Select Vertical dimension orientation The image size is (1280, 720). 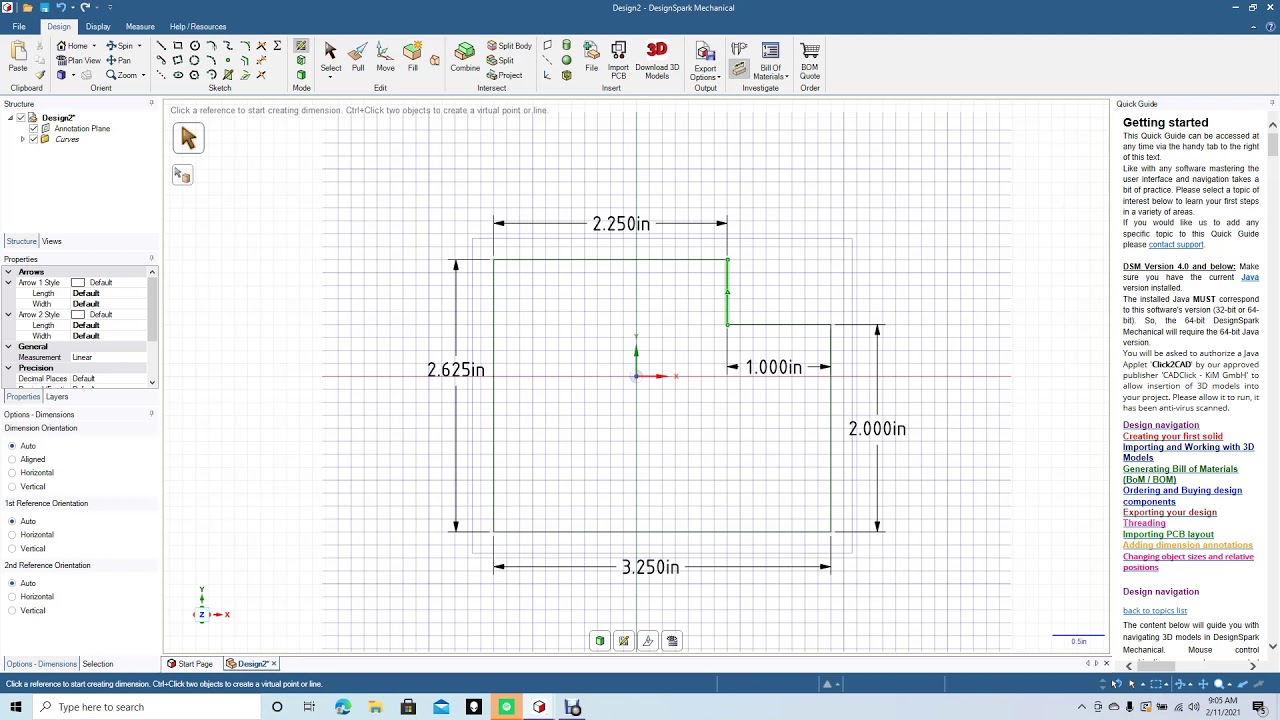coord(12,487)
